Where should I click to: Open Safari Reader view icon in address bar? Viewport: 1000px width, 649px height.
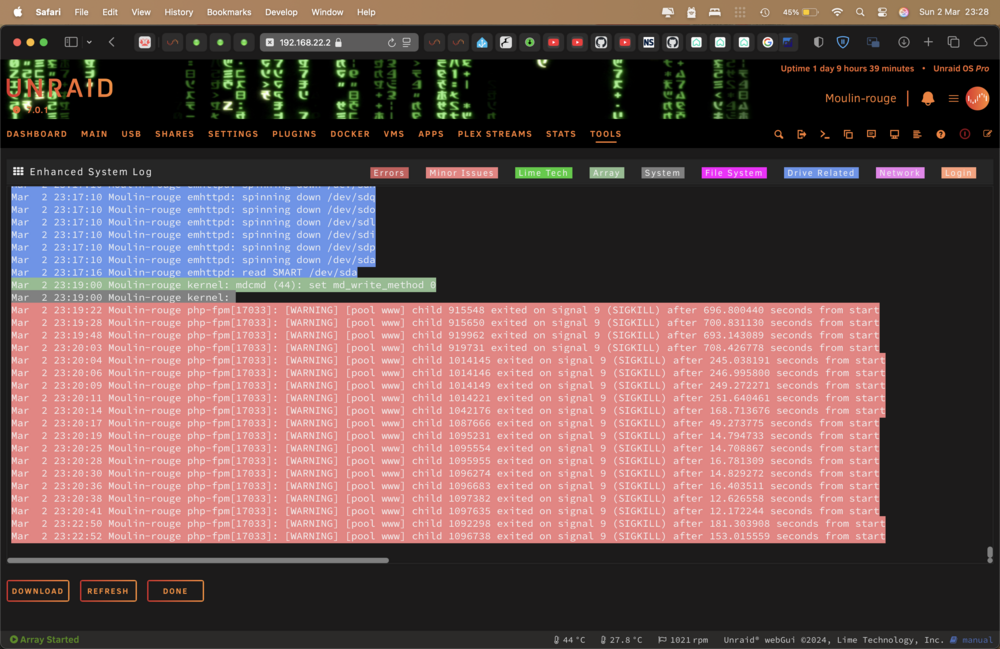407,43
